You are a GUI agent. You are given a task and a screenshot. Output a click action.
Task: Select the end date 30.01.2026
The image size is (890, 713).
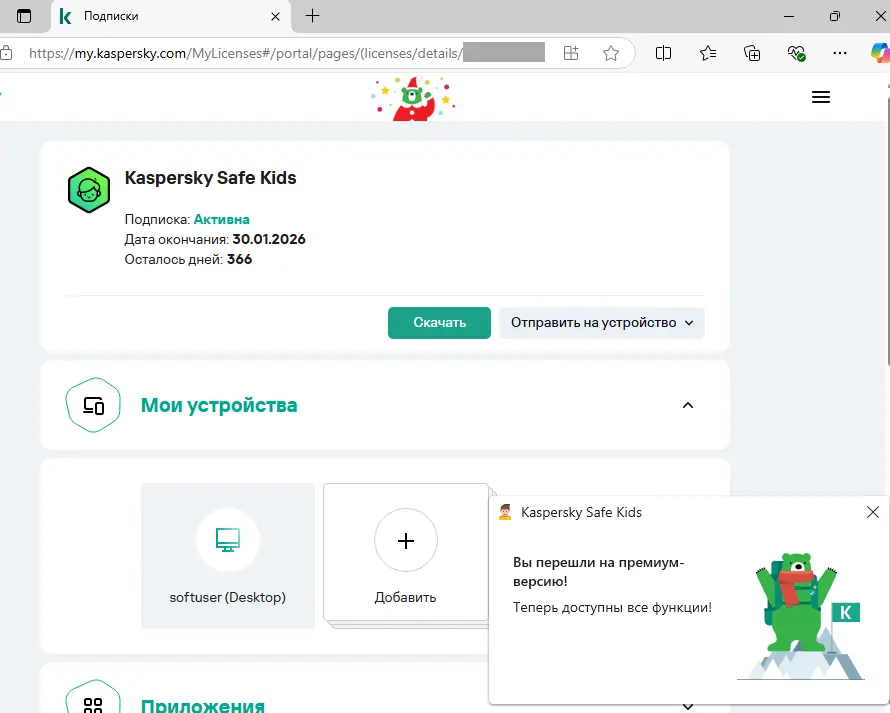pos(269,239)
